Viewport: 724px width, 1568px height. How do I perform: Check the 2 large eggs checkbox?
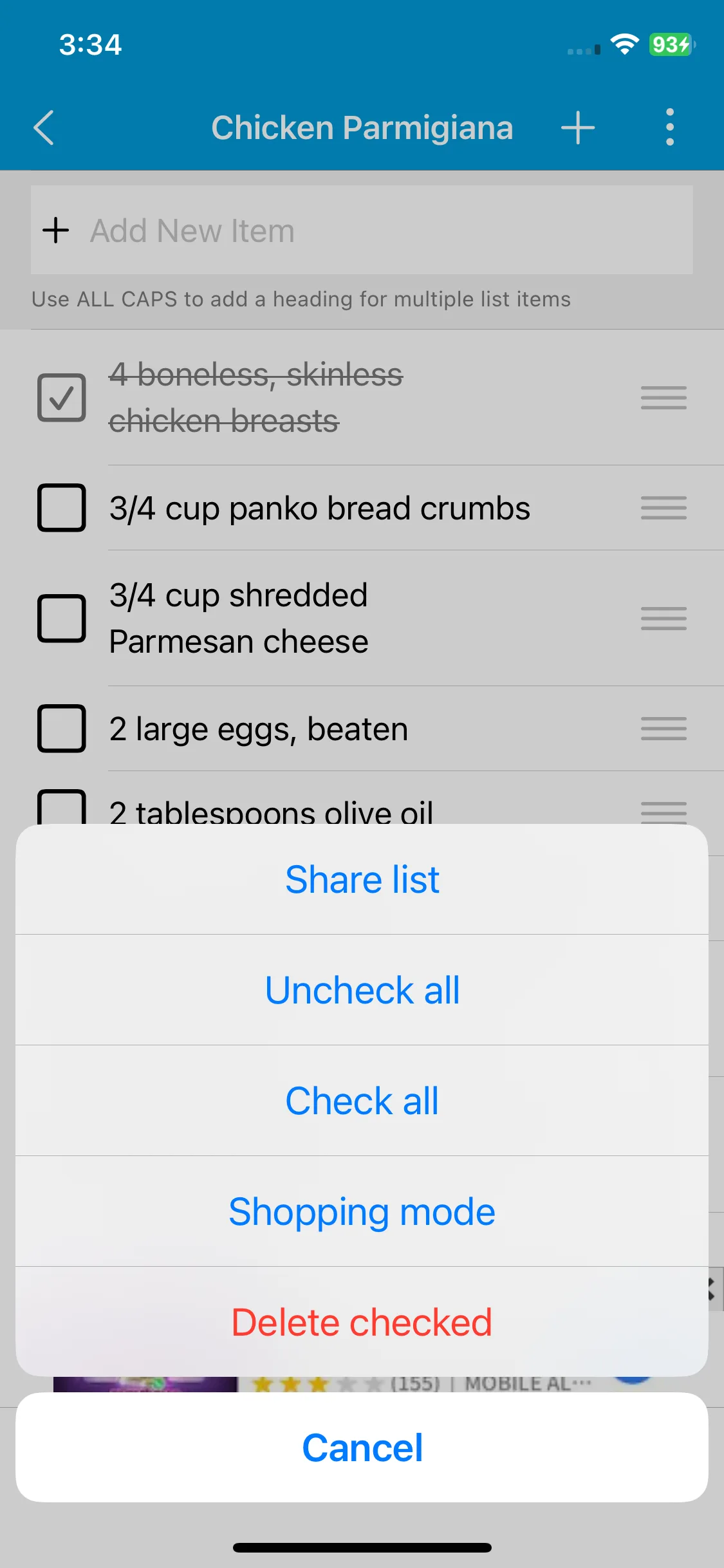[x=62, y=729]
